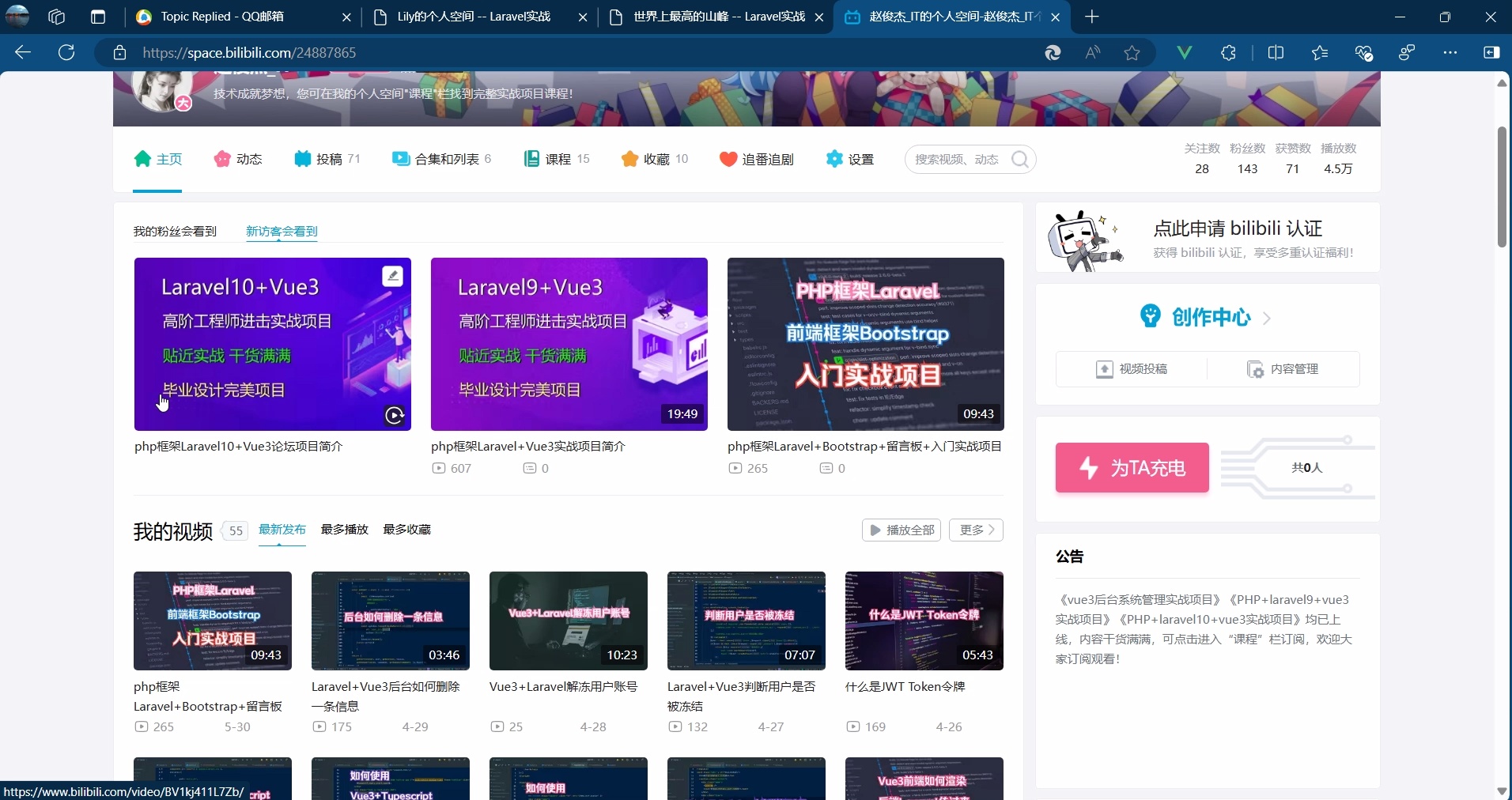Click 更多 to see more videos
Image resolution: width=1512 pixels, height=800 pixels.
coord(976,530)
